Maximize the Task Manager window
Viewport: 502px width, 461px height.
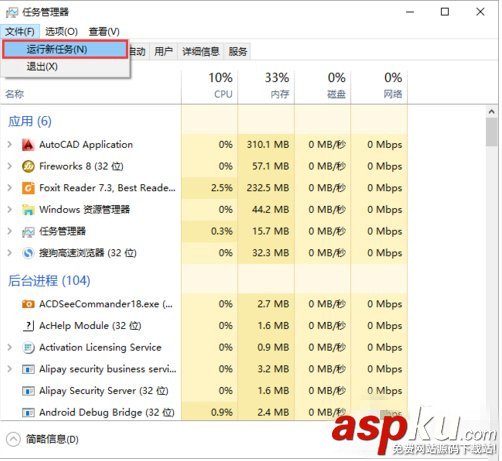point(445,12)
